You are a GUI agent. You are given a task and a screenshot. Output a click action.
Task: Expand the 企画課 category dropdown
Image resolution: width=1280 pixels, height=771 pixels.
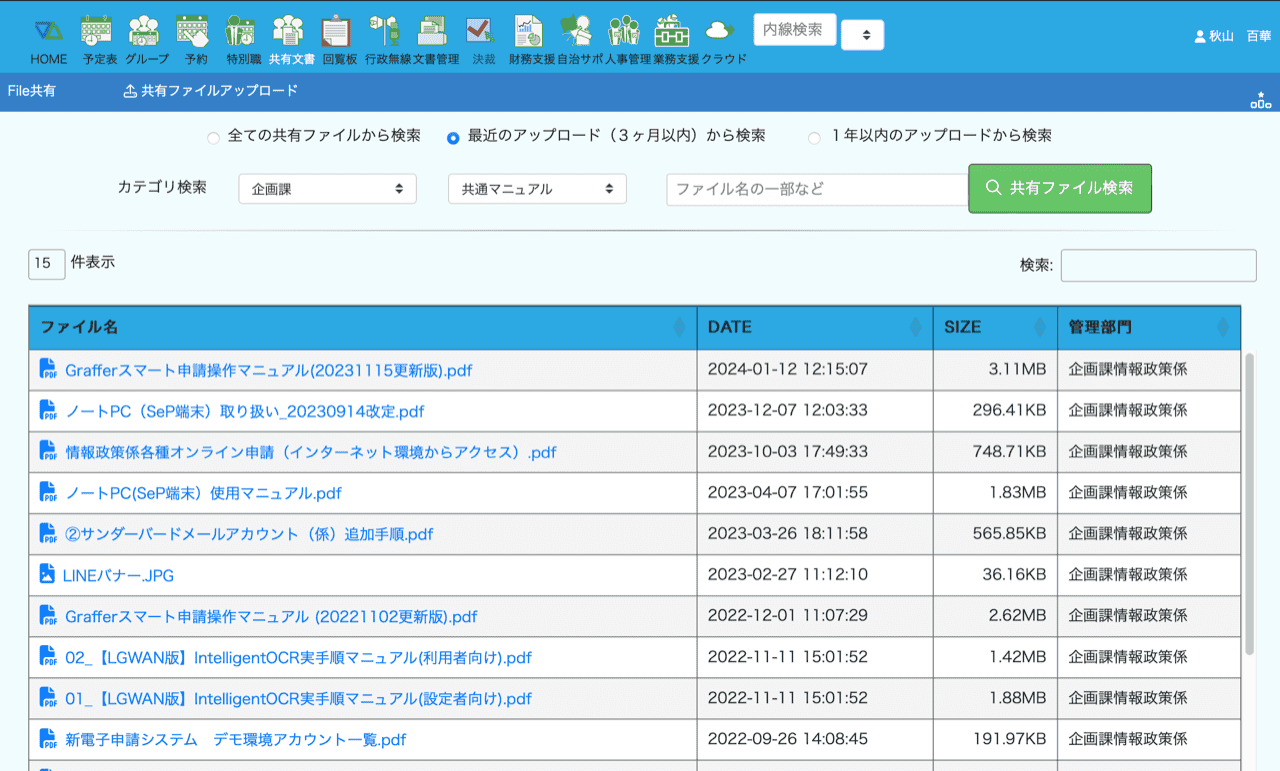point(327,189)
